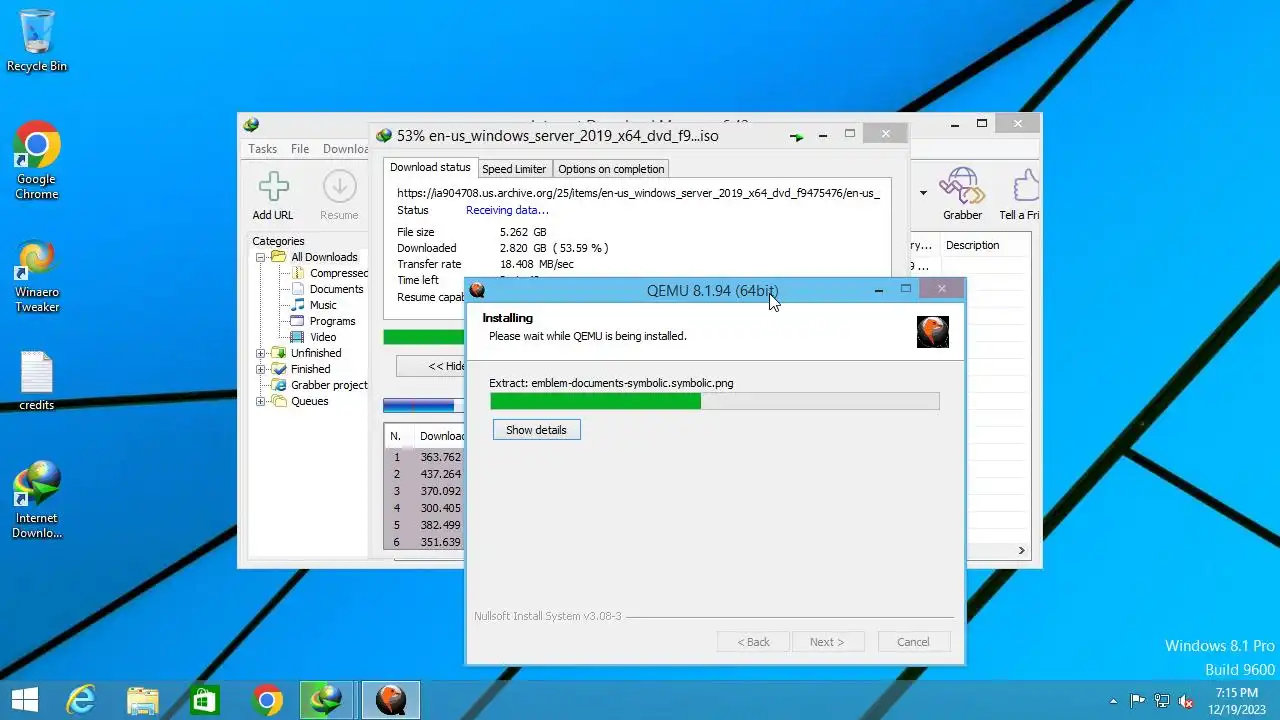The height and width of the screenshot is (720, 1280).
Task: Open the Tasks menu in IDM
Action: click(x=263, y=149)
